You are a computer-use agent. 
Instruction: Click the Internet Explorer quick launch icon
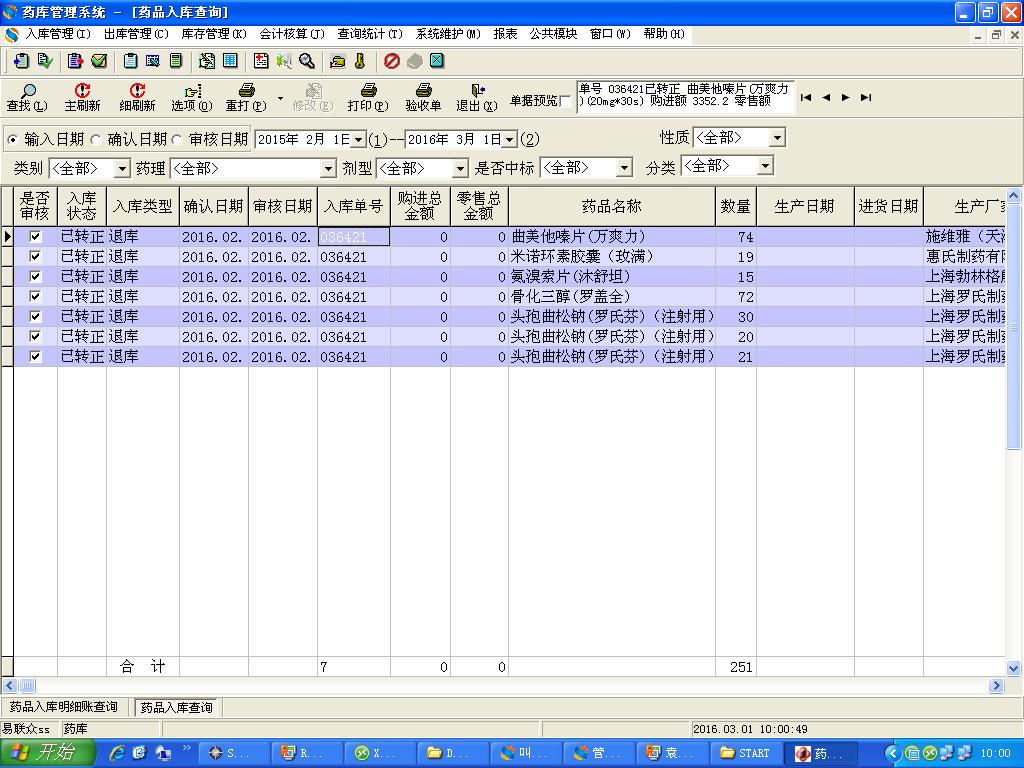118,753
